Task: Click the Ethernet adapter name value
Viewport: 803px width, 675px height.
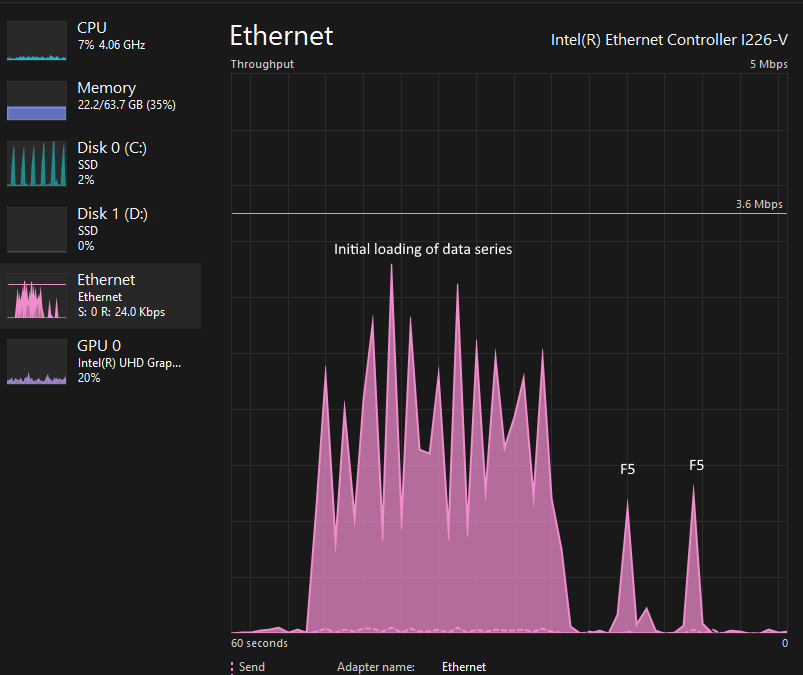Action: (x=464, y=667)
